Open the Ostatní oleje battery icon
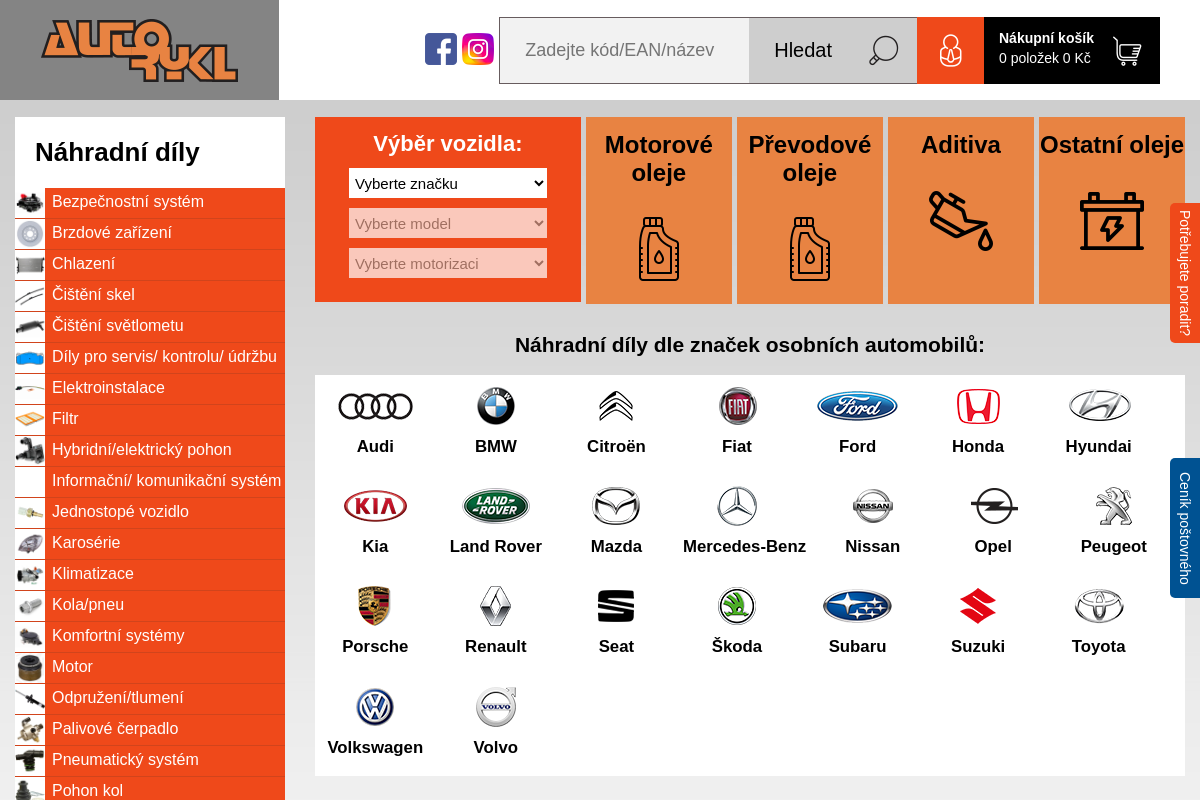 [x=1112, y=220]
